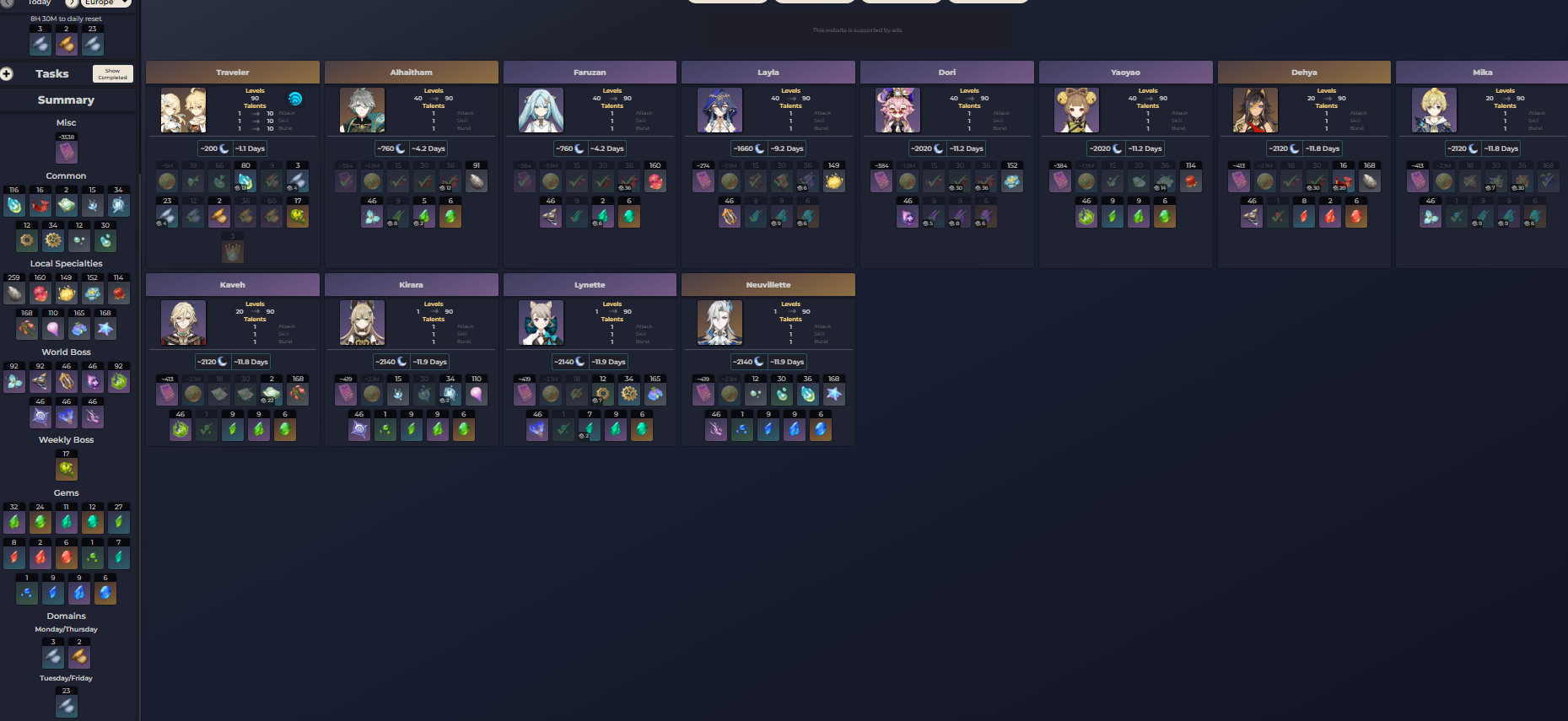1568x721 pixels.
Task: Open the Europe server dropdown
Action: point(107,3)
